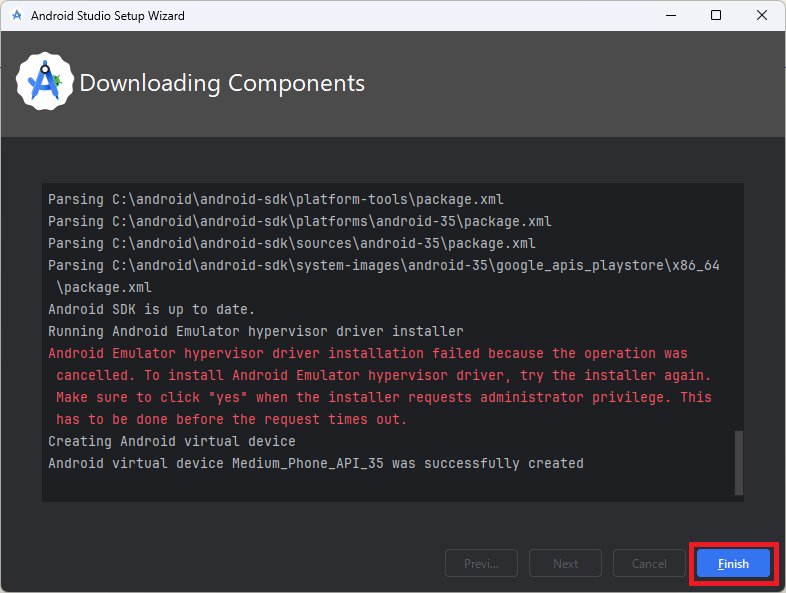Viewport: 786px width, 593px height.
Task: Click the disabled Previous button
Action: [x=481, y=563]
